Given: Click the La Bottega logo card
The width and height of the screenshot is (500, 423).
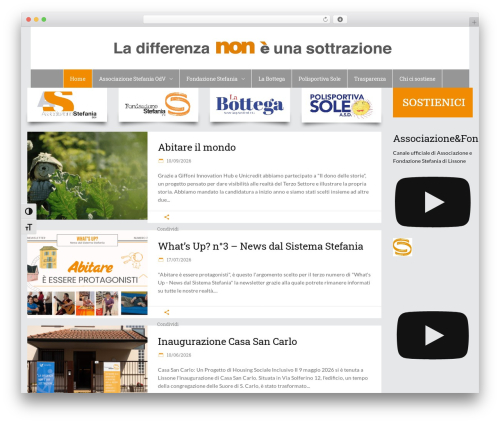Looking at the screenshot, I should click(250, 105).
